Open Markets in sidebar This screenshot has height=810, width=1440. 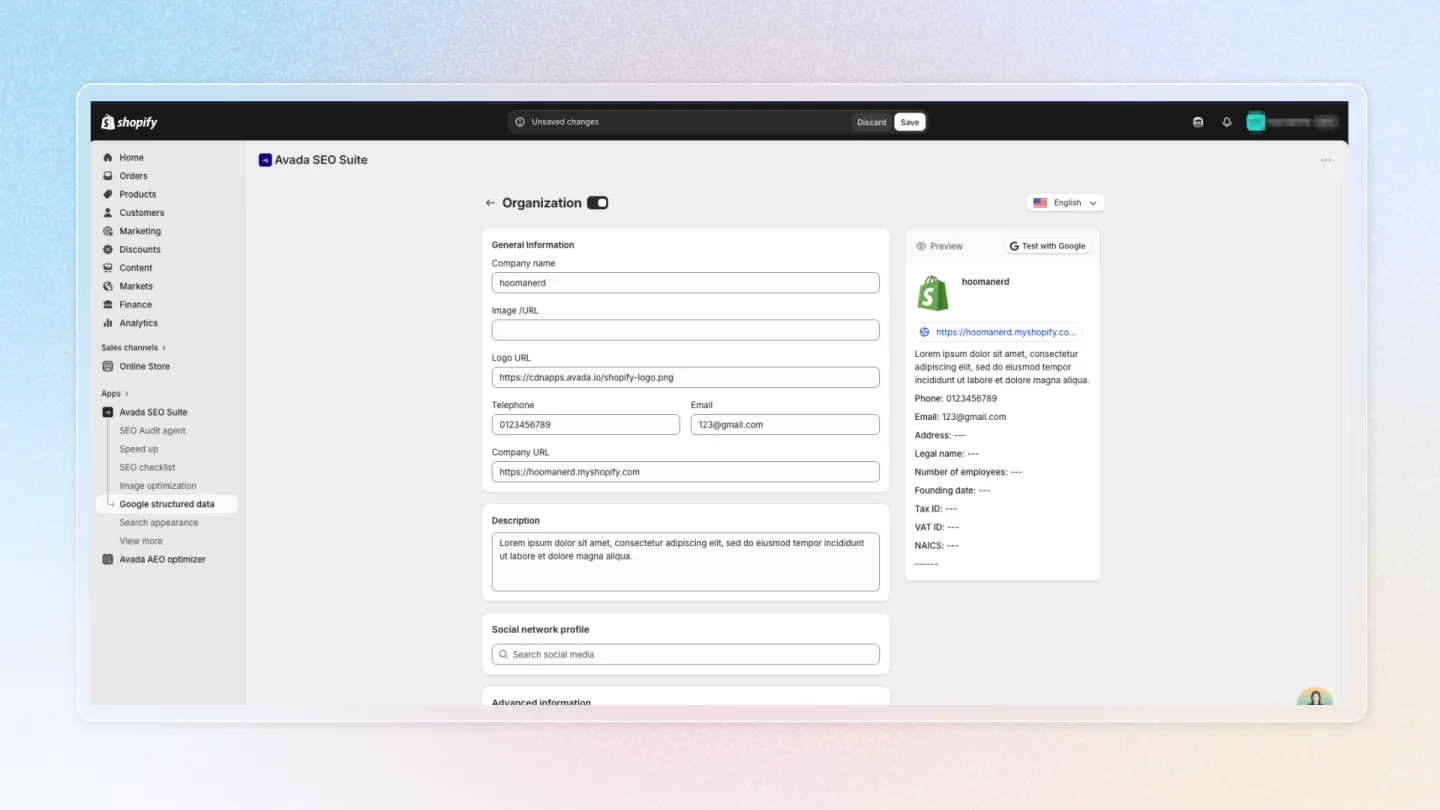click(136, 286)
